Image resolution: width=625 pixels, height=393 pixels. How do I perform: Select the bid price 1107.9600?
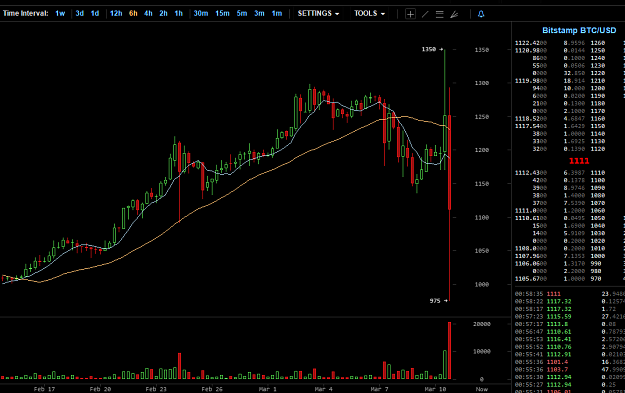[531, 256]
